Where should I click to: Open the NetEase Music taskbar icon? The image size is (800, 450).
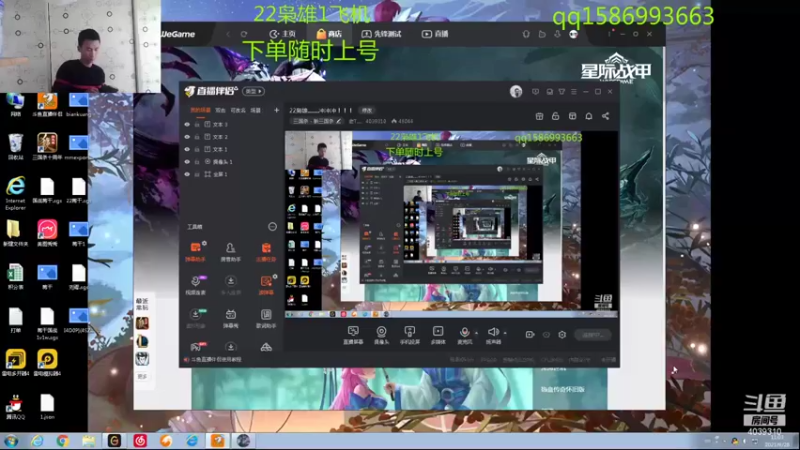pos(140,441)
